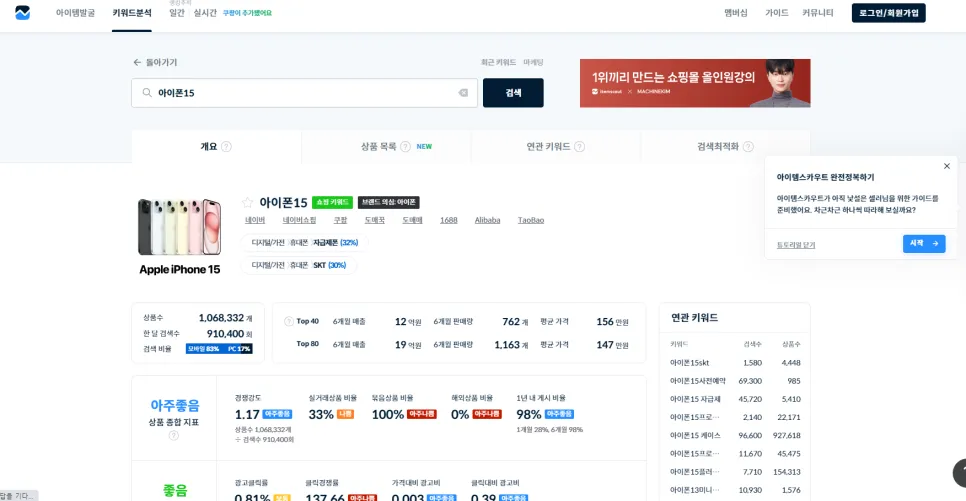Viewport: 966px width, 501px height.
Task: Click the 구팡이 추가됐어요 notice text
Action: click(247, 13)
